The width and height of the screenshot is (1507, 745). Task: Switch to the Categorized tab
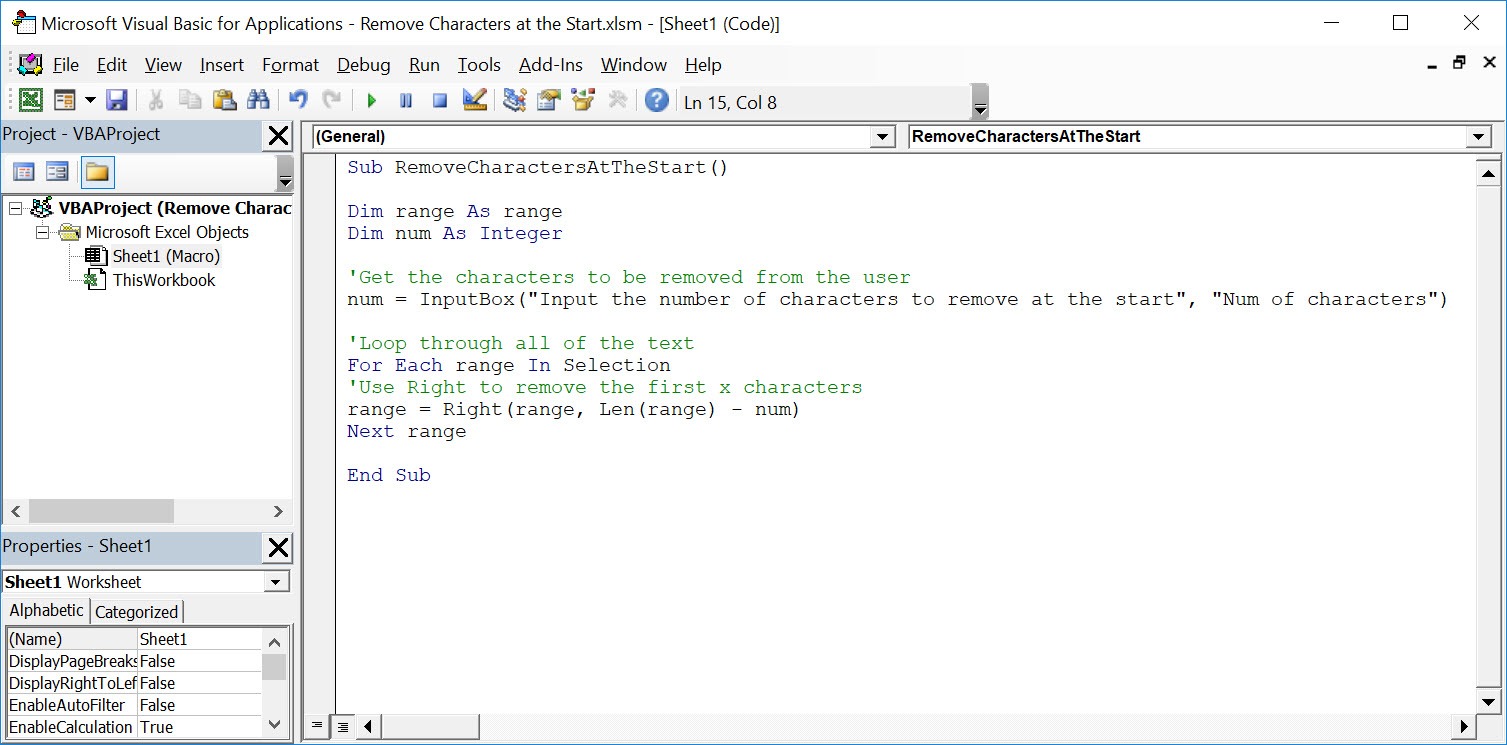pos(136,612)
